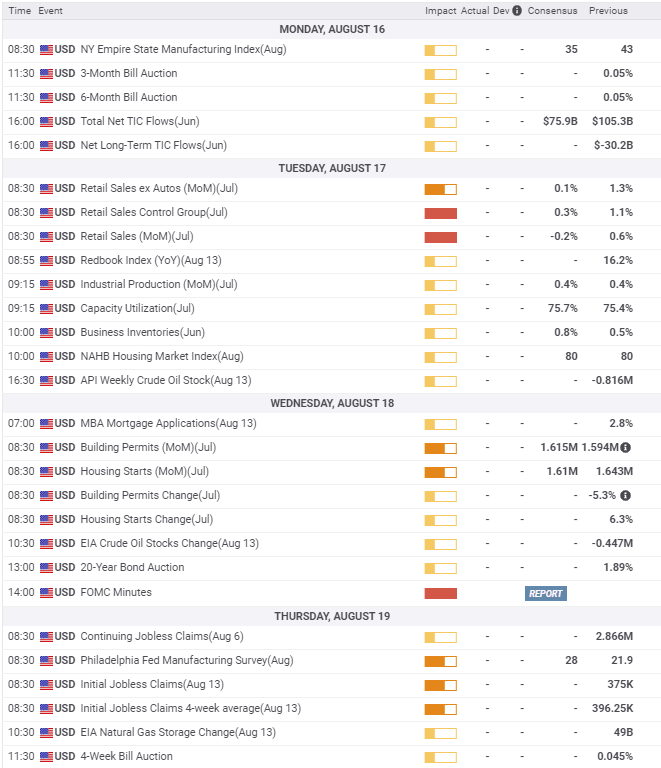661x768 pixels.
Task: Click US flag on Philadelphia Fed Survey row
Action: tap(47, 660)
